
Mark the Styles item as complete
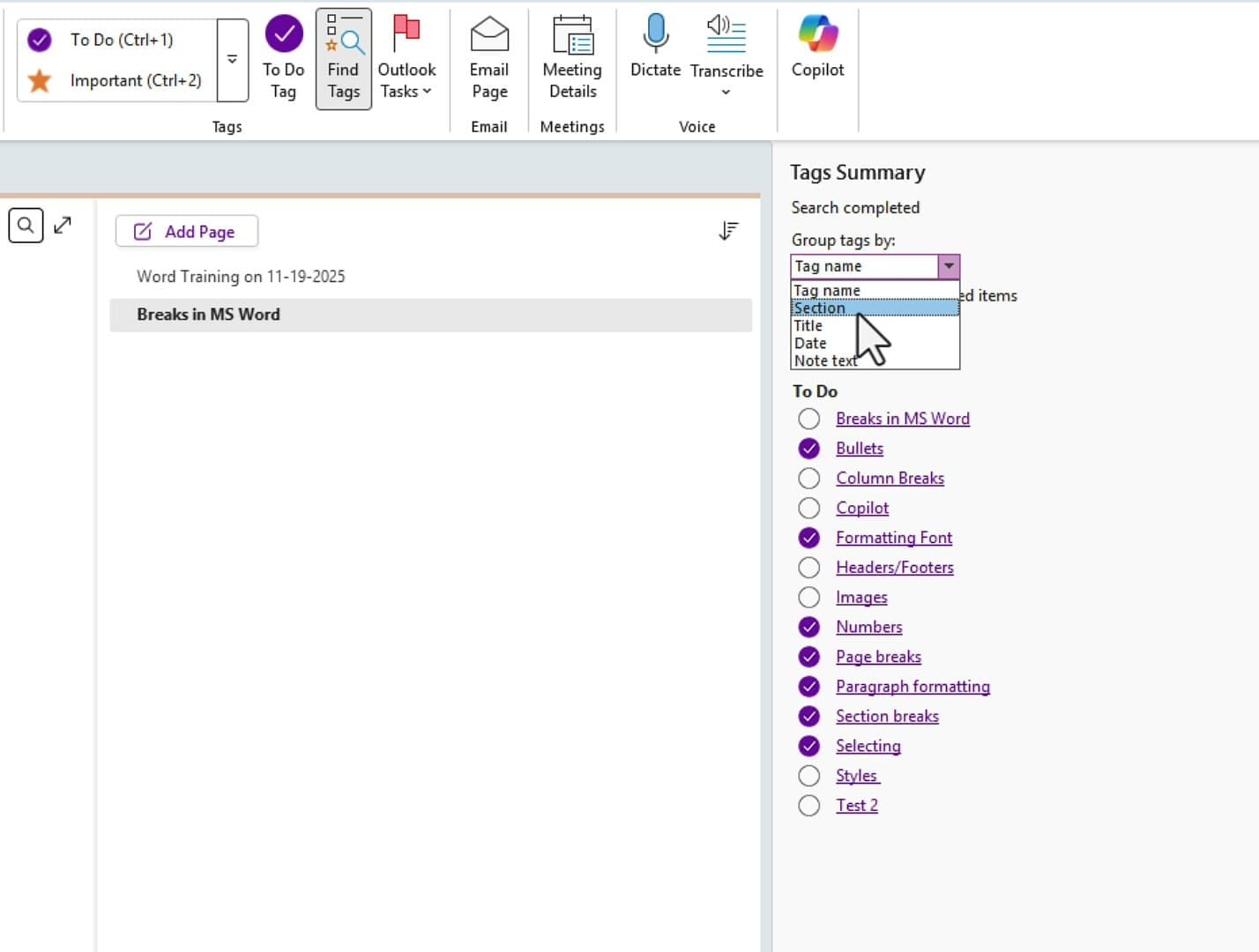808,776
